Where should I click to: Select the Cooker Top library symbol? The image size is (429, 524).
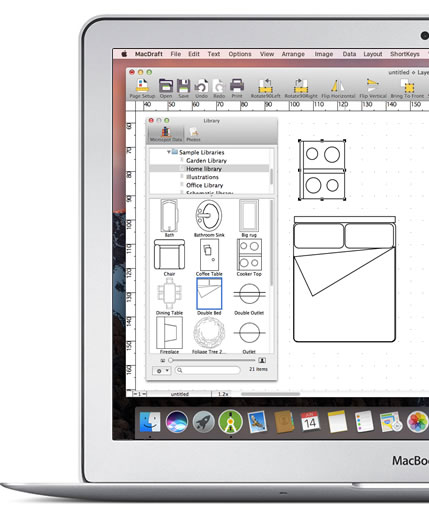pyautogui.click(x=249, y=257)
